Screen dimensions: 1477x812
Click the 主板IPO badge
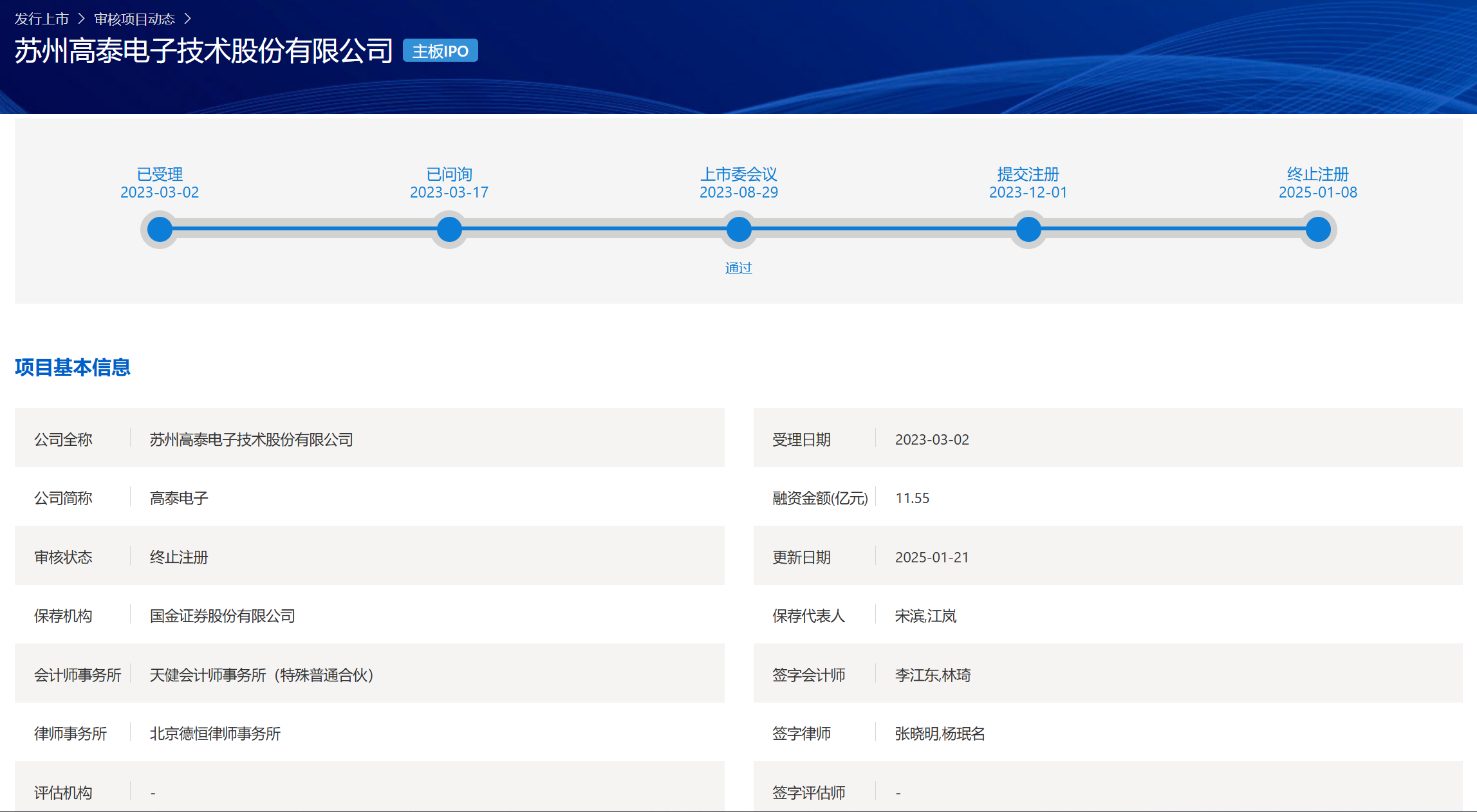tap(440, 51)
